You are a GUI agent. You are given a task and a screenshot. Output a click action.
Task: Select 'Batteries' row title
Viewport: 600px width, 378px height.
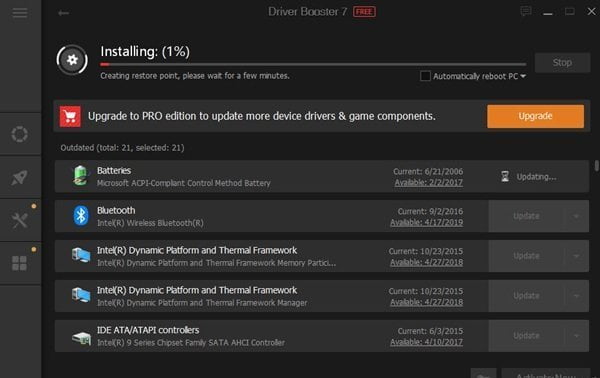[x=114, y=171]
